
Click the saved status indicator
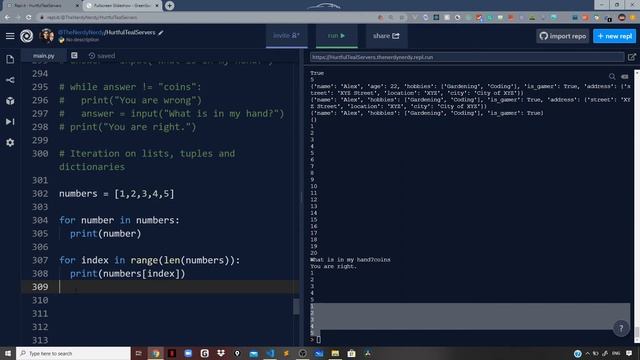tap(102, 56)
